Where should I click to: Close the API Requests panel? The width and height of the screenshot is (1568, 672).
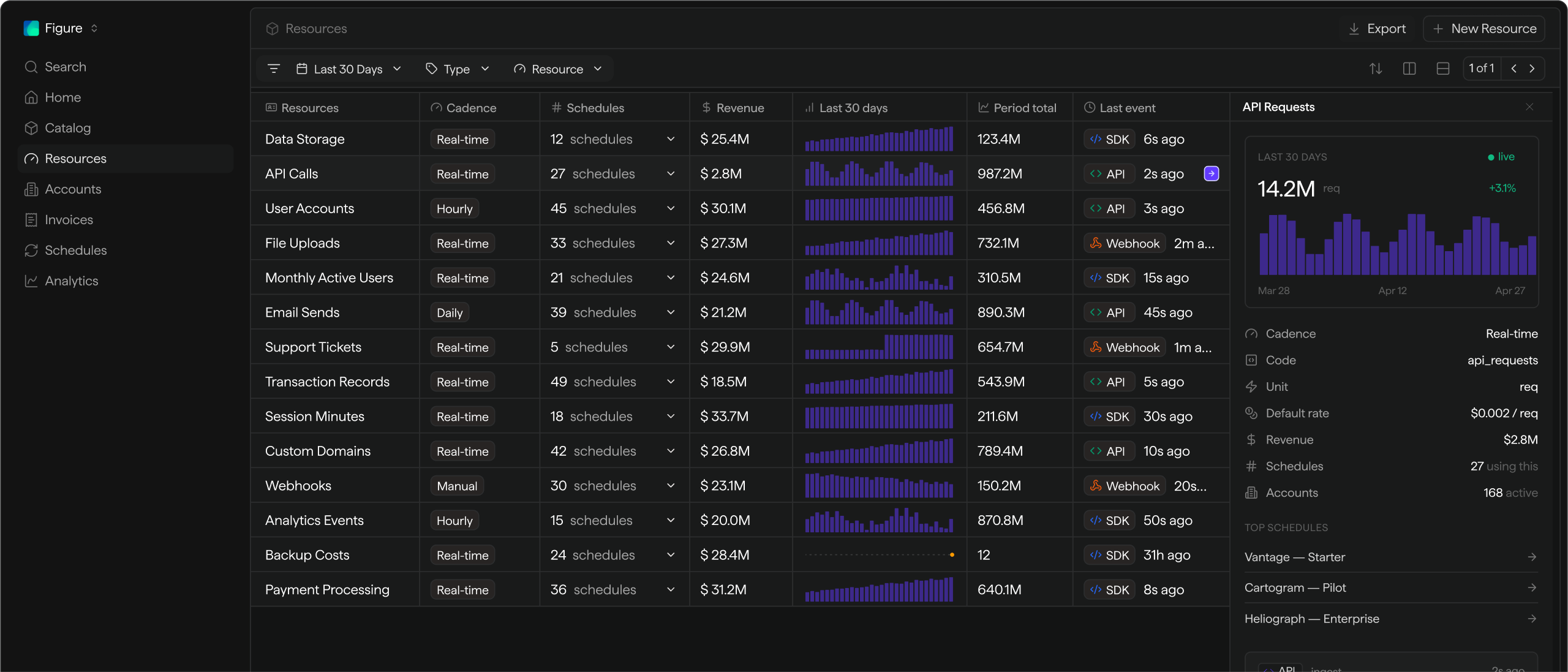(1529, 107)
